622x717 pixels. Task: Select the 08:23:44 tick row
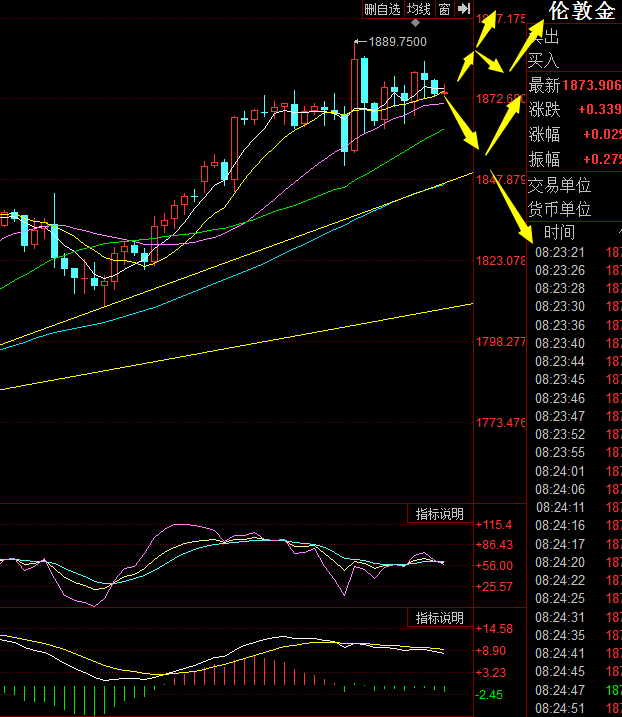point(578,361)
